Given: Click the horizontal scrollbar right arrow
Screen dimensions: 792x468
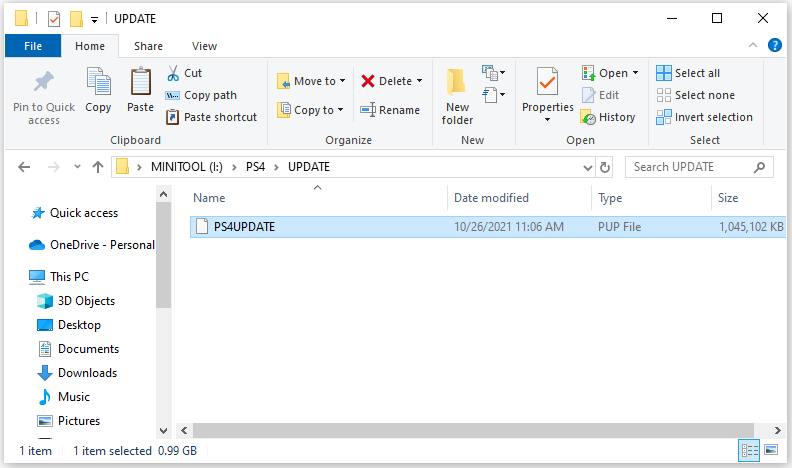Looking at the screenshot, I should 777,431.
